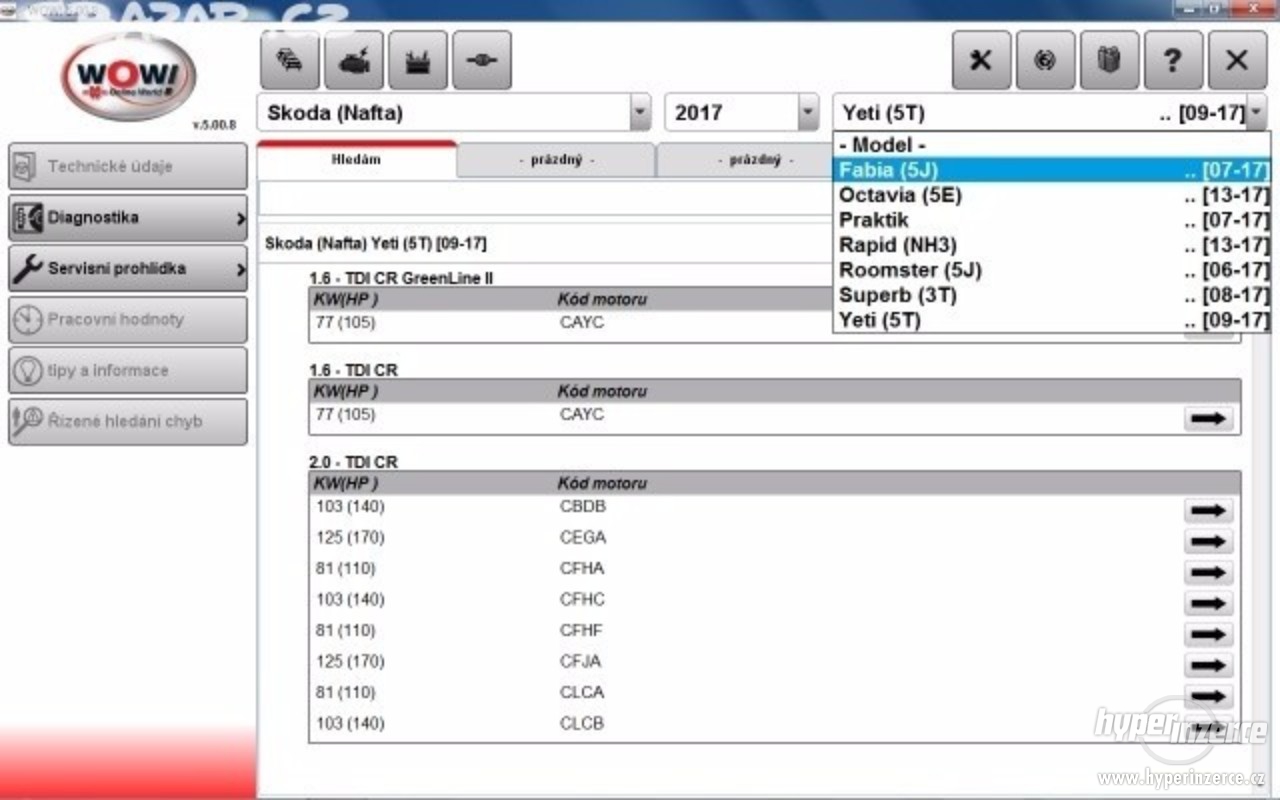Click the 1.6 - TDI CR GreenLine II heading
This screenshot has width=1280, height=800.
pyautogui.click(x=401, y=278)
